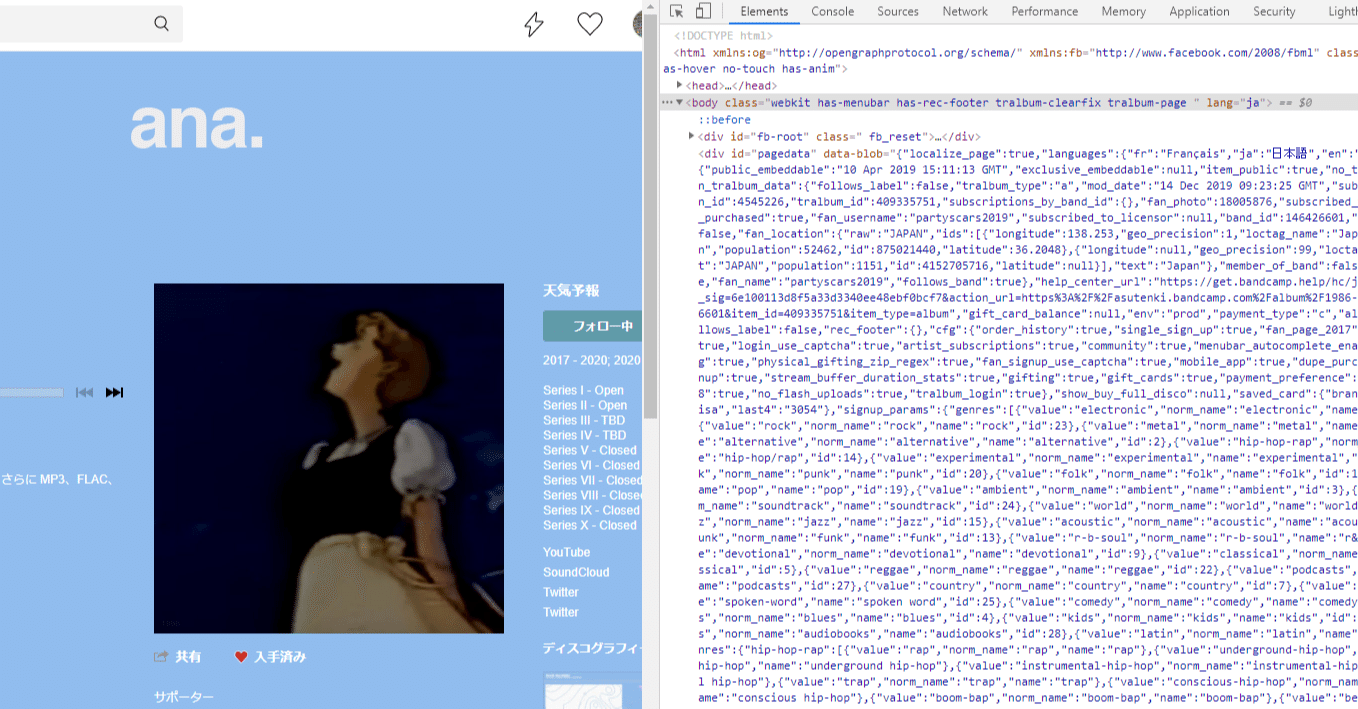Click the red heart purchased icon
Viewport: 1358px width, 709px height.
pos(241,657)
